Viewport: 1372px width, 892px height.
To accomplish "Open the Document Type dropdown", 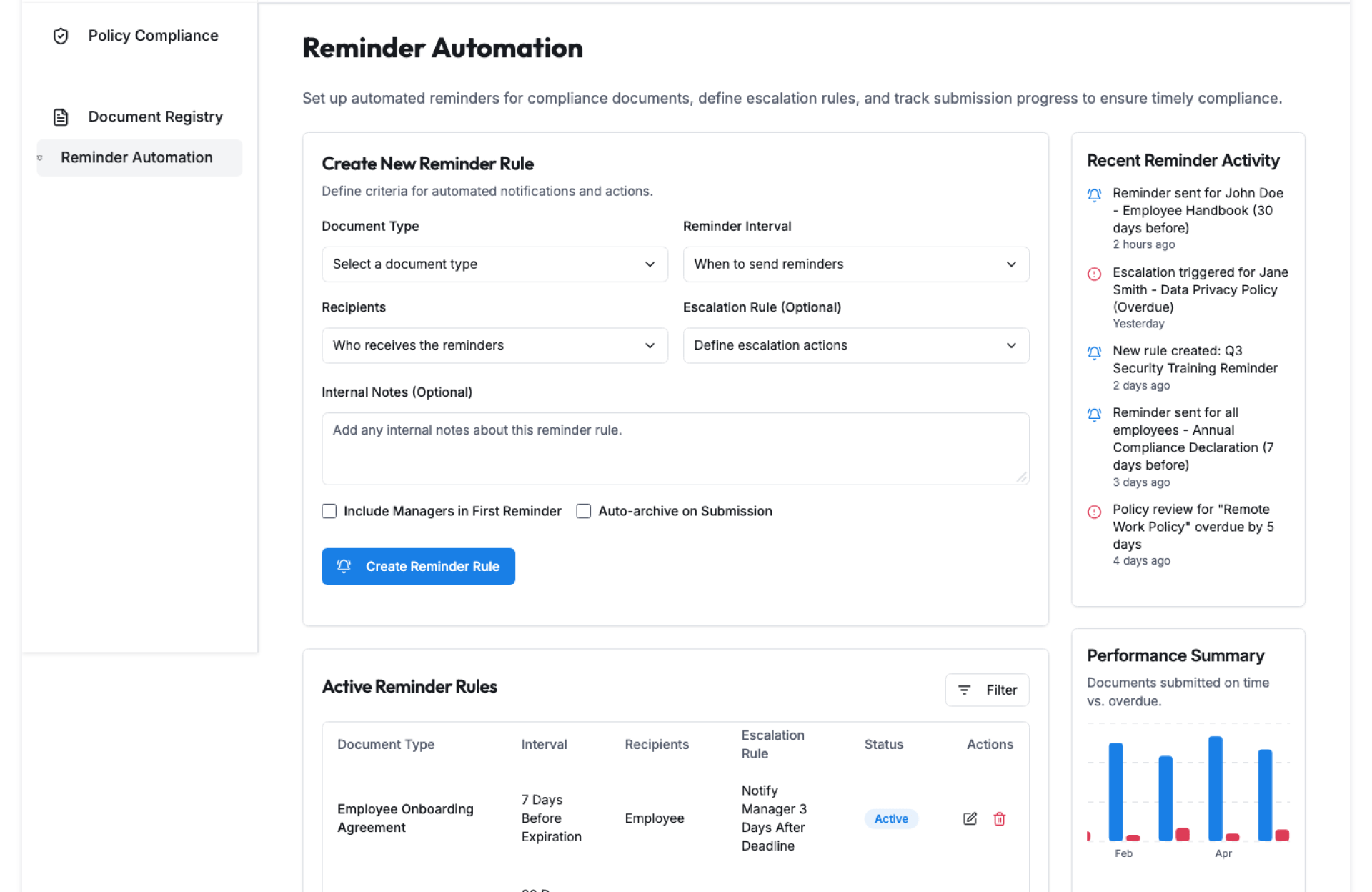I will tap(494, 264).
